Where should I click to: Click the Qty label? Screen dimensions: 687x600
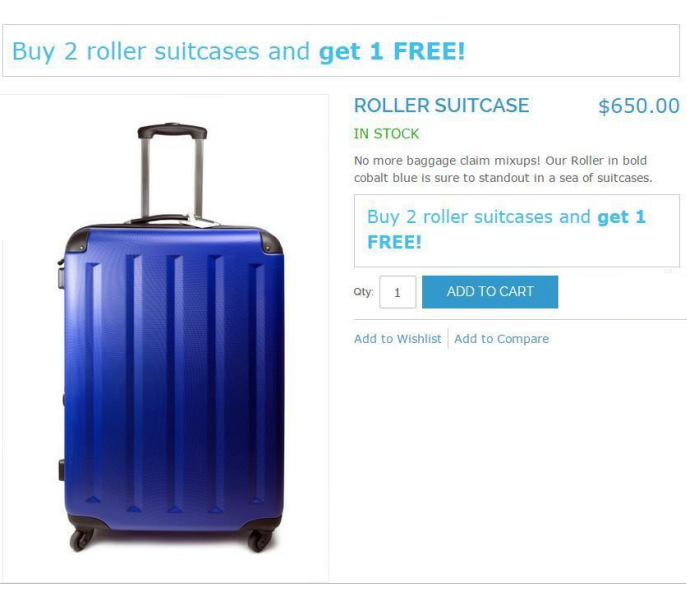363,292
